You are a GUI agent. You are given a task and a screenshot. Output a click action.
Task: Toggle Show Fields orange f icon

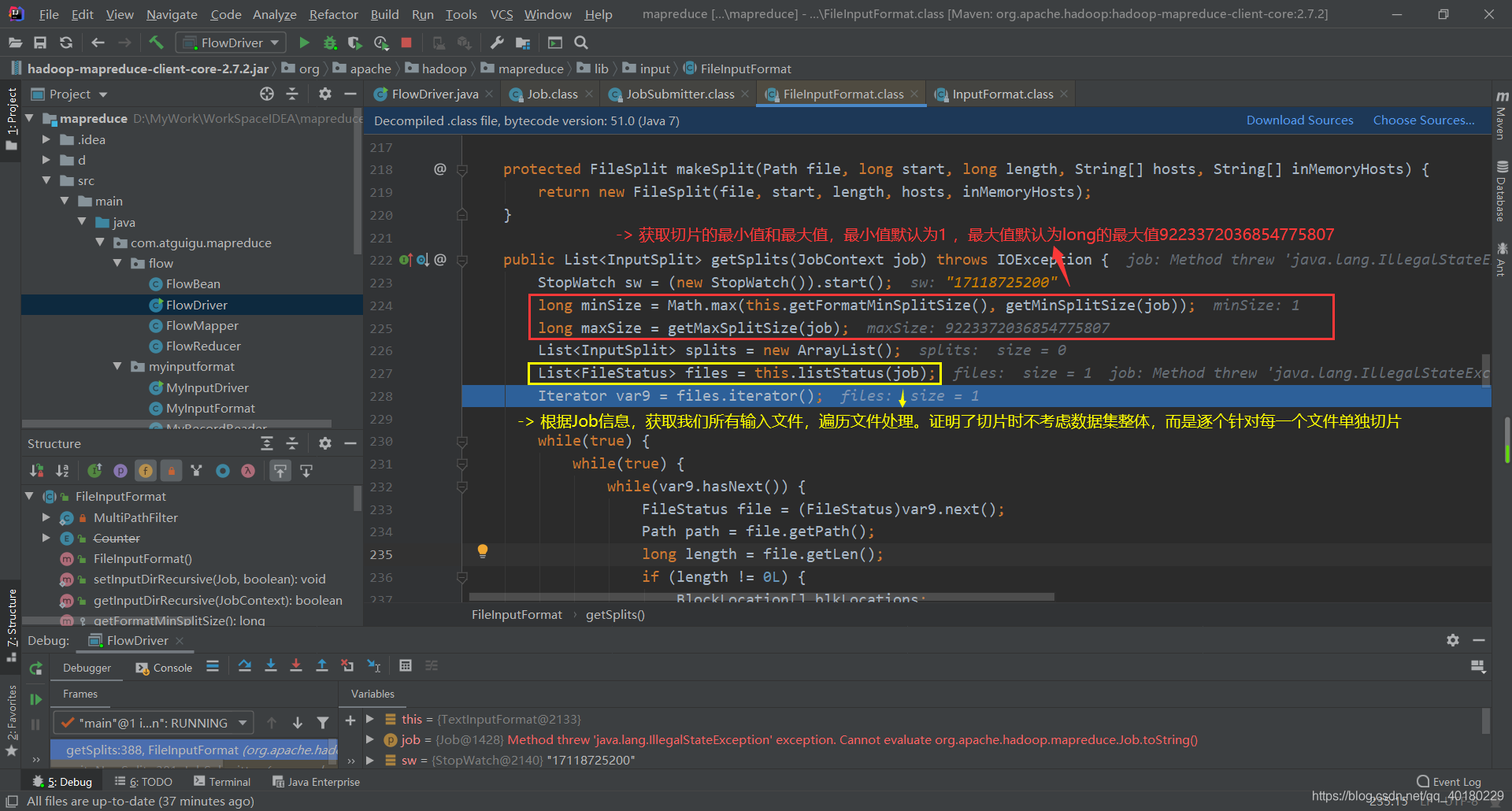tap(146, 471)
